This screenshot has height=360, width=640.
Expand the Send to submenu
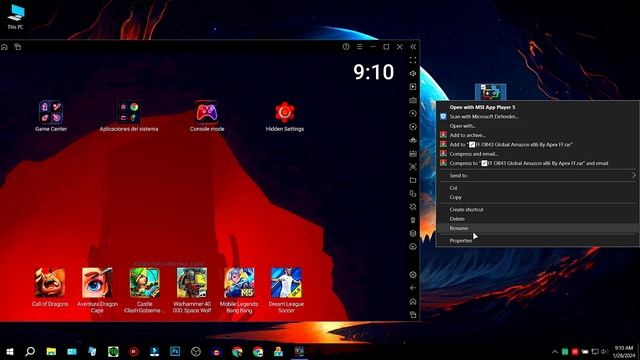(x=537, y=176)
